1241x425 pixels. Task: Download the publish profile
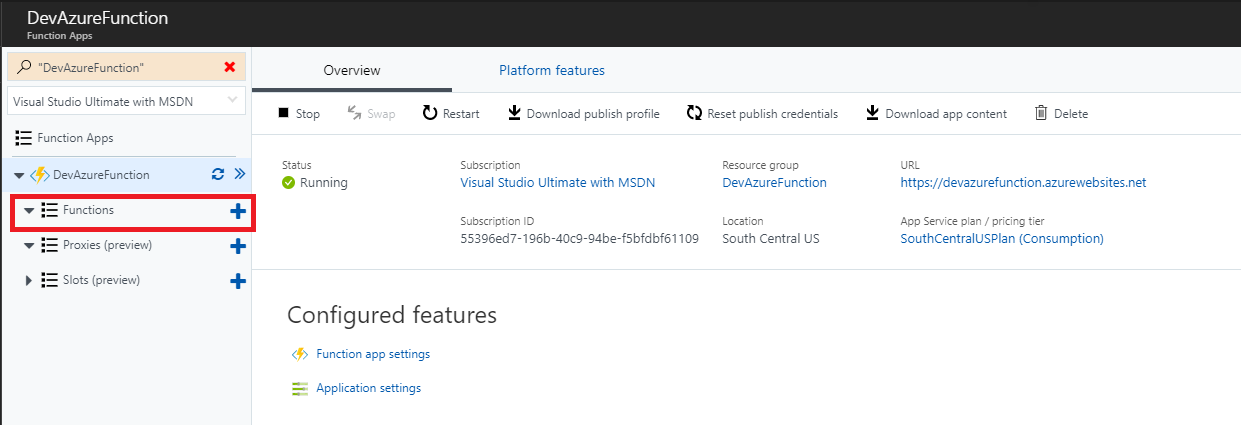pos(583,114)
